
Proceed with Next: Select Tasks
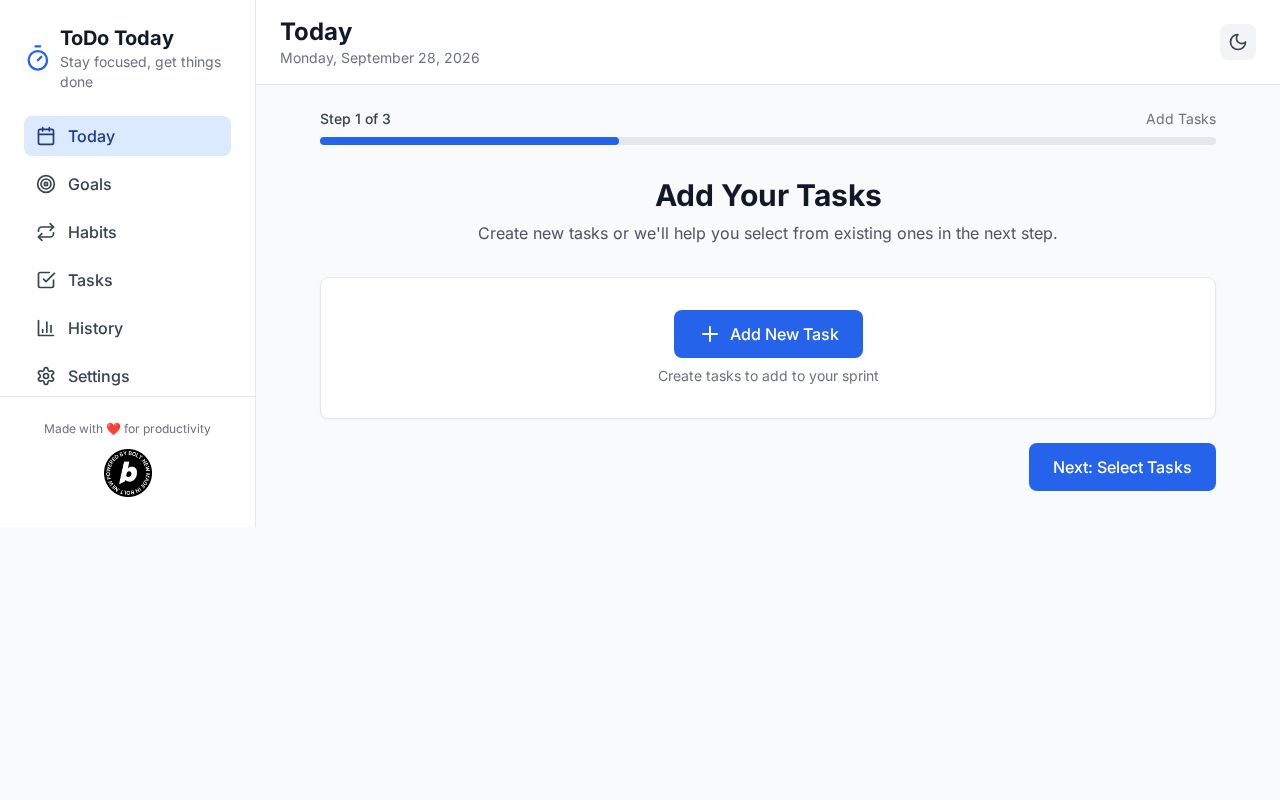click(1122, 467)
